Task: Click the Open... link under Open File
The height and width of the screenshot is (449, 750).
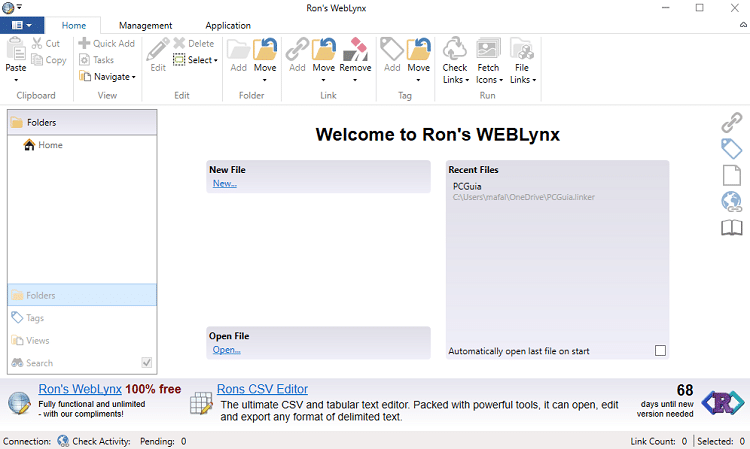Action: pyautogui.click(x=227, y=350)
